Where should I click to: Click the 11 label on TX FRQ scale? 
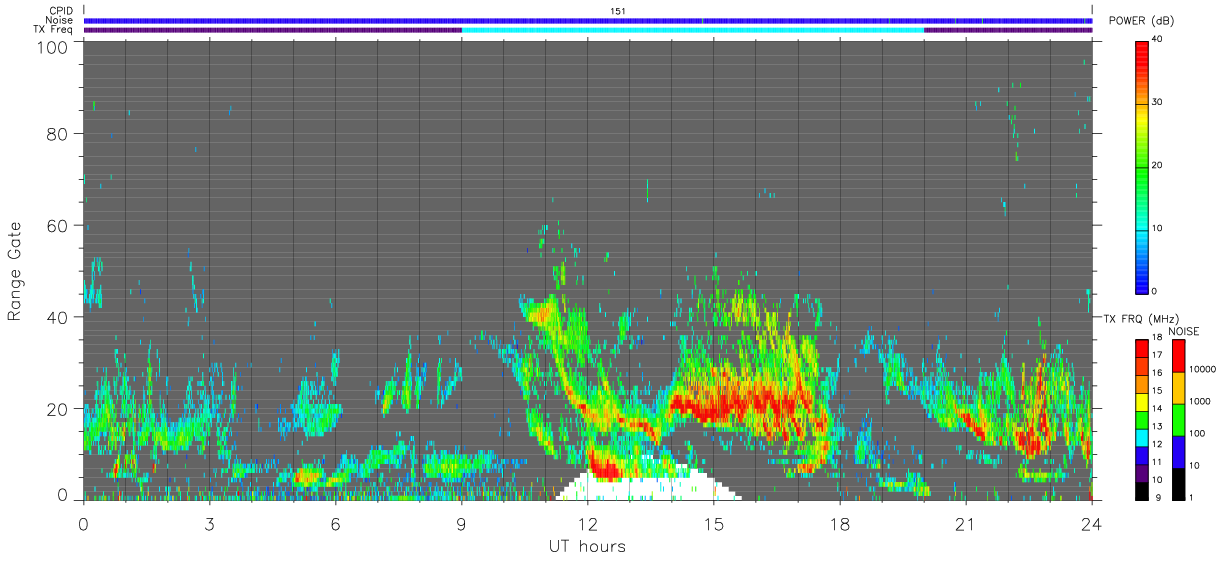pos(1156,462)
